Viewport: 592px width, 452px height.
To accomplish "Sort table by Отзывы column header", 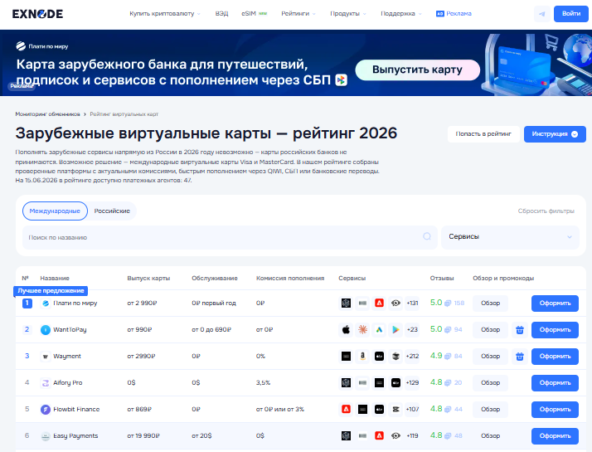I will pyautogui.click(x=442, y=278).
